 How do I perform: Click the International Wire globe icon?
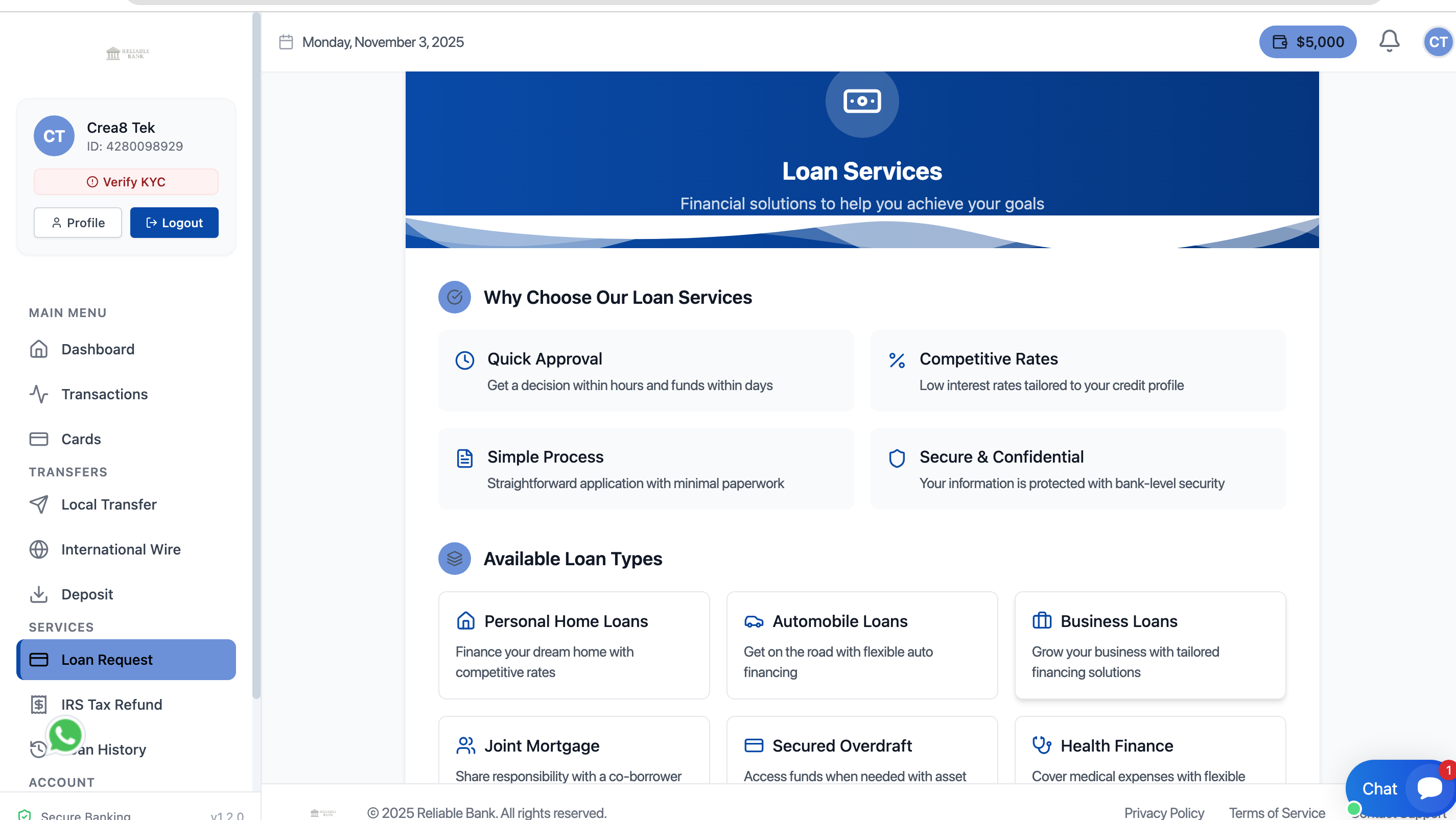(38, 549)
